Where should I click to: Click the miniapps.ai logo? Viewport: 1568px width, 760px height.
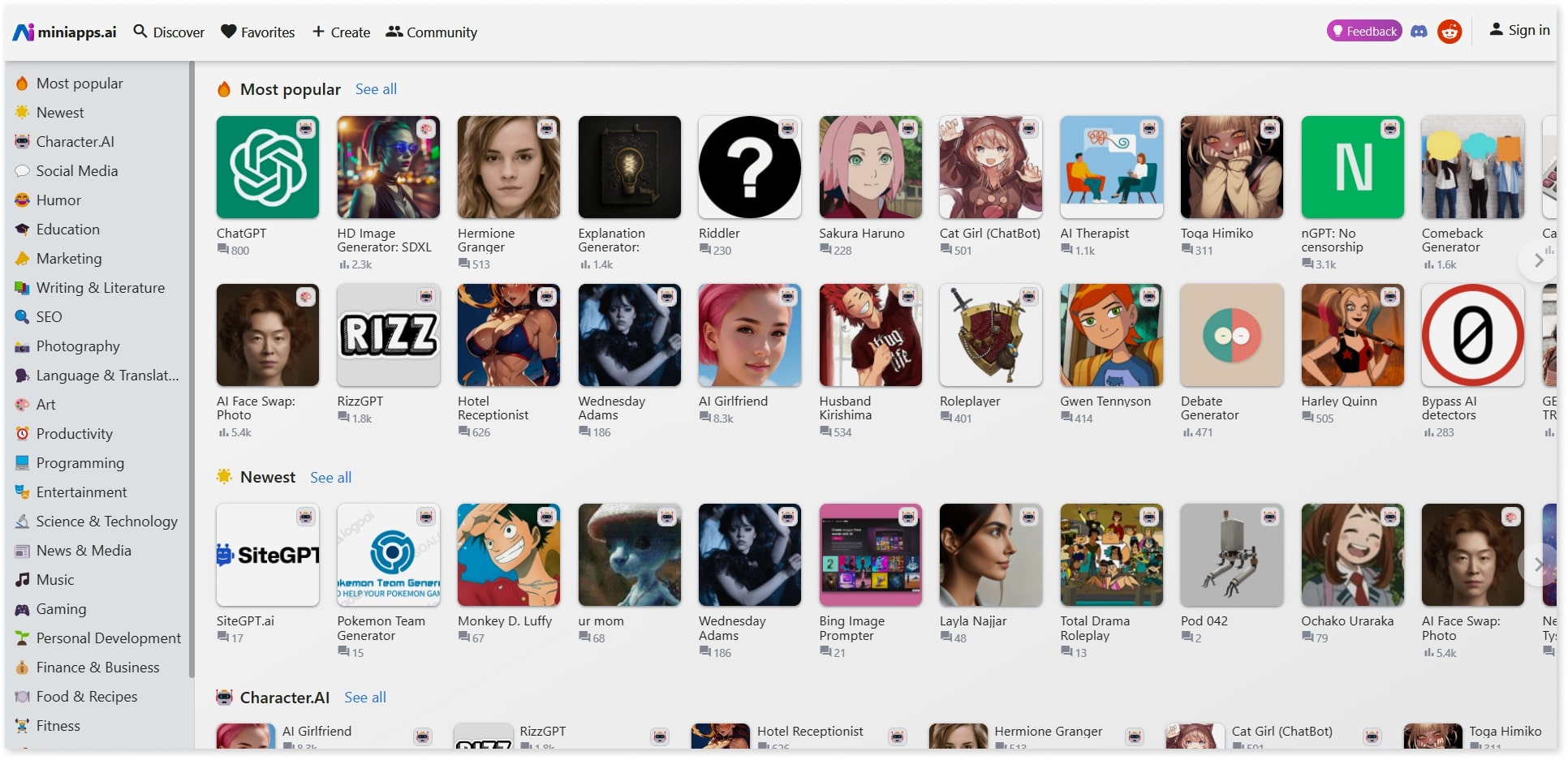point(64,32)
